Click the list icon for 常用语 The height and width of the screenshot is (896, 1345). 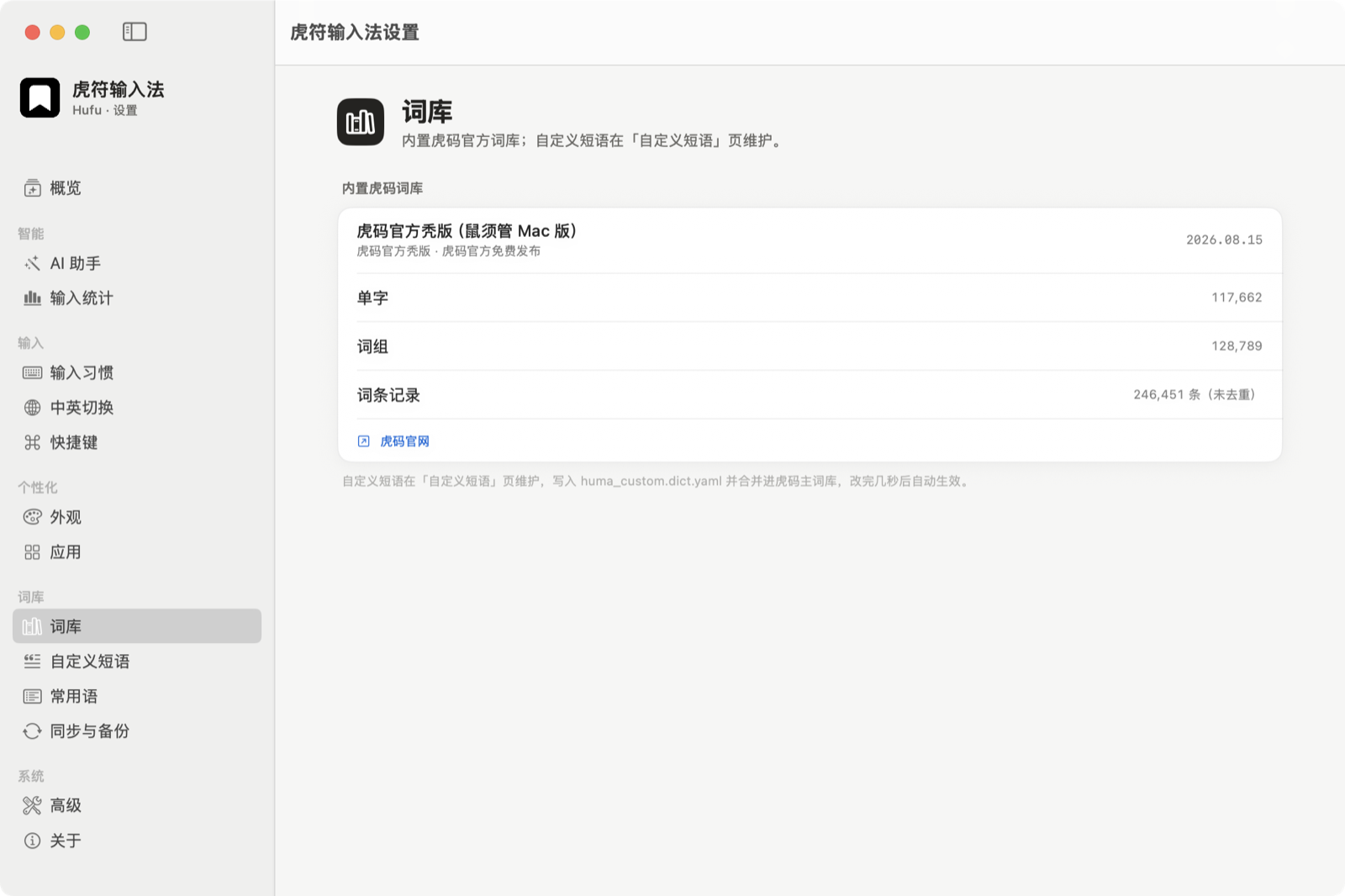(x=32, y=697)
